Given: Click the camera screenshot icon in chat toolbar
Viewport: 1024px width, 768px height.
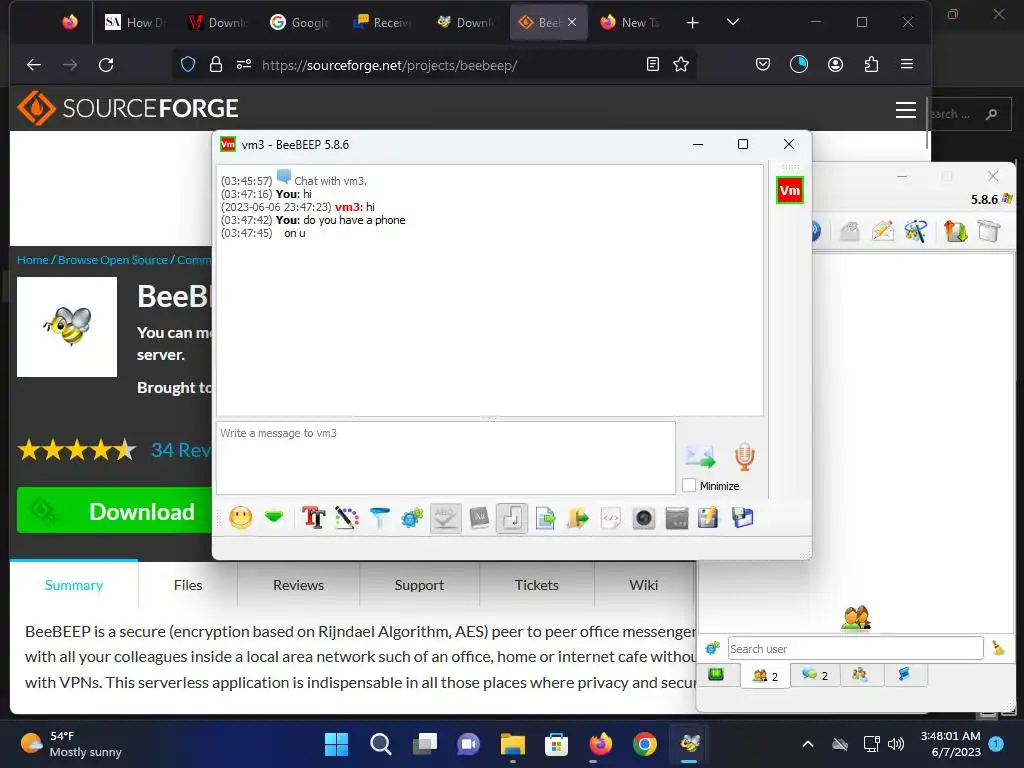Looking at the screenshot, I should pyautogui.click(x=643, y=518).
